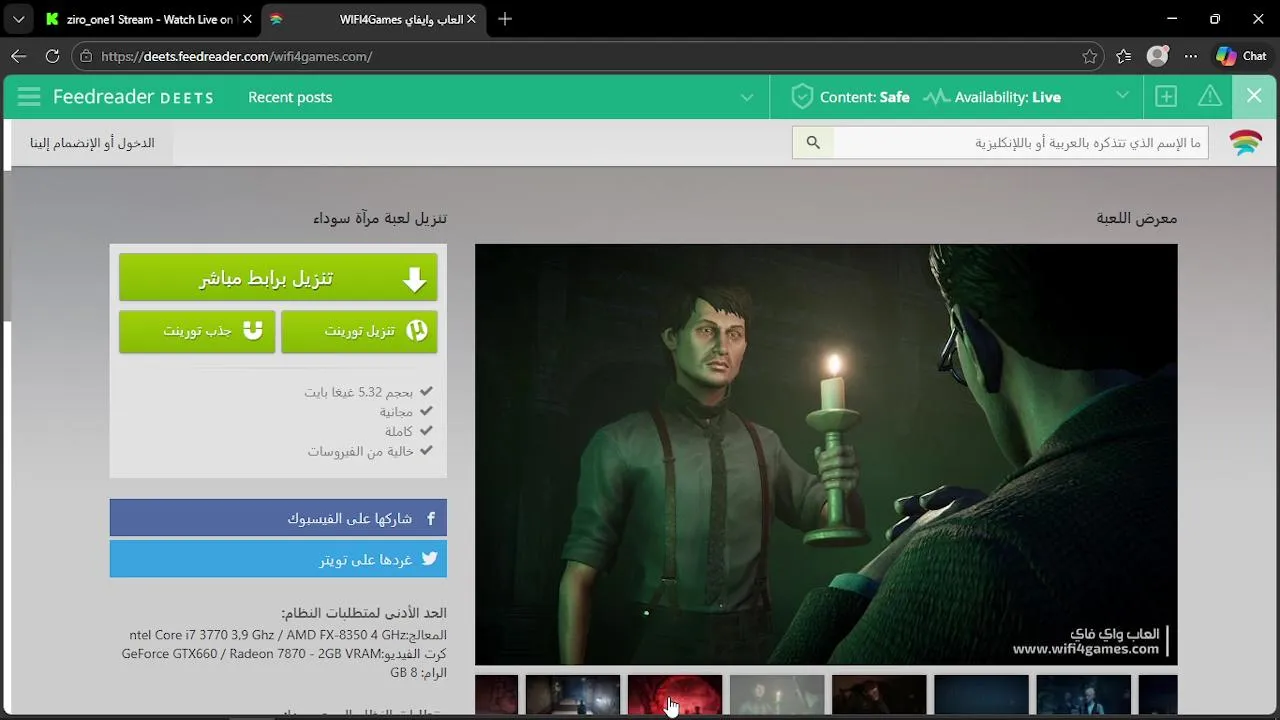
Task: Open Copilot Chat
Action: [1241, 56]
